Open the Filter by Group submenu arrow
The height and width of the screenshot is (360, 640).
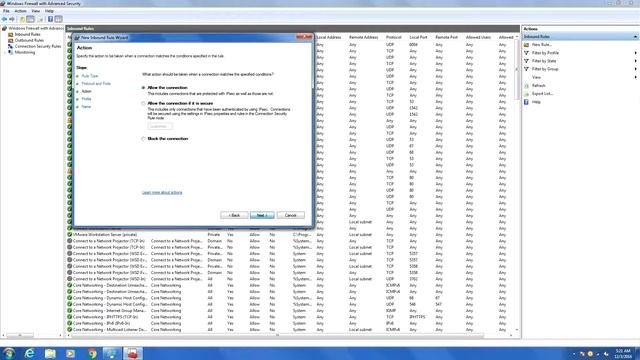point(635,69)
